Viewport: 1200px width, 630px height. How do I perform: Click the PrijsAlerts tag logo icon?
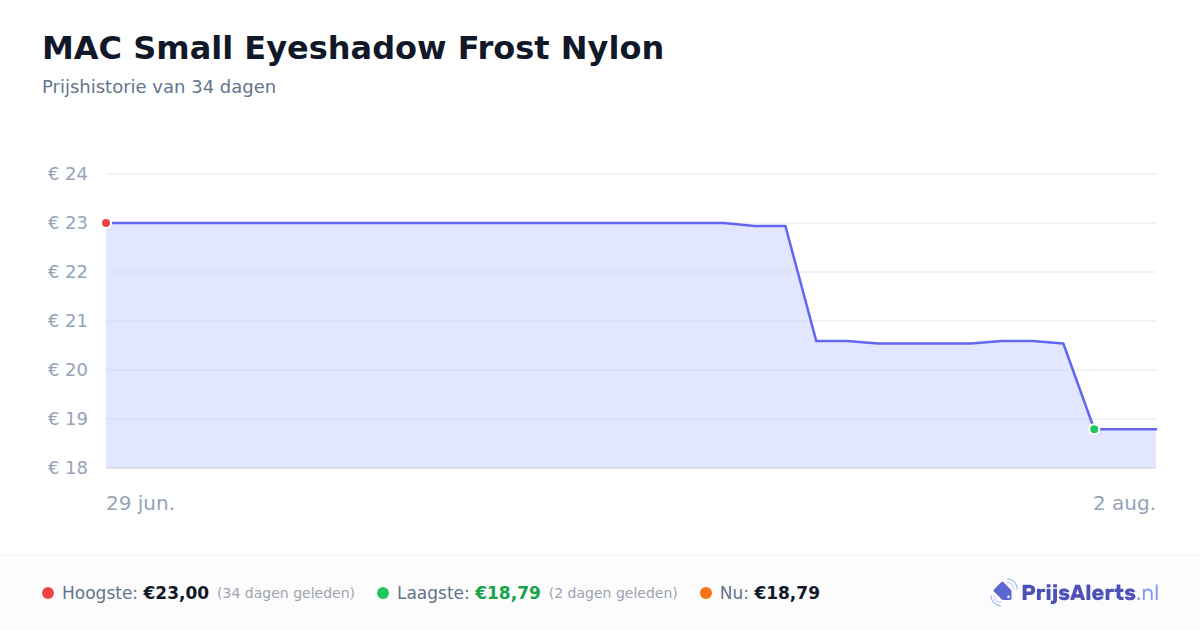pos(1003,593)
